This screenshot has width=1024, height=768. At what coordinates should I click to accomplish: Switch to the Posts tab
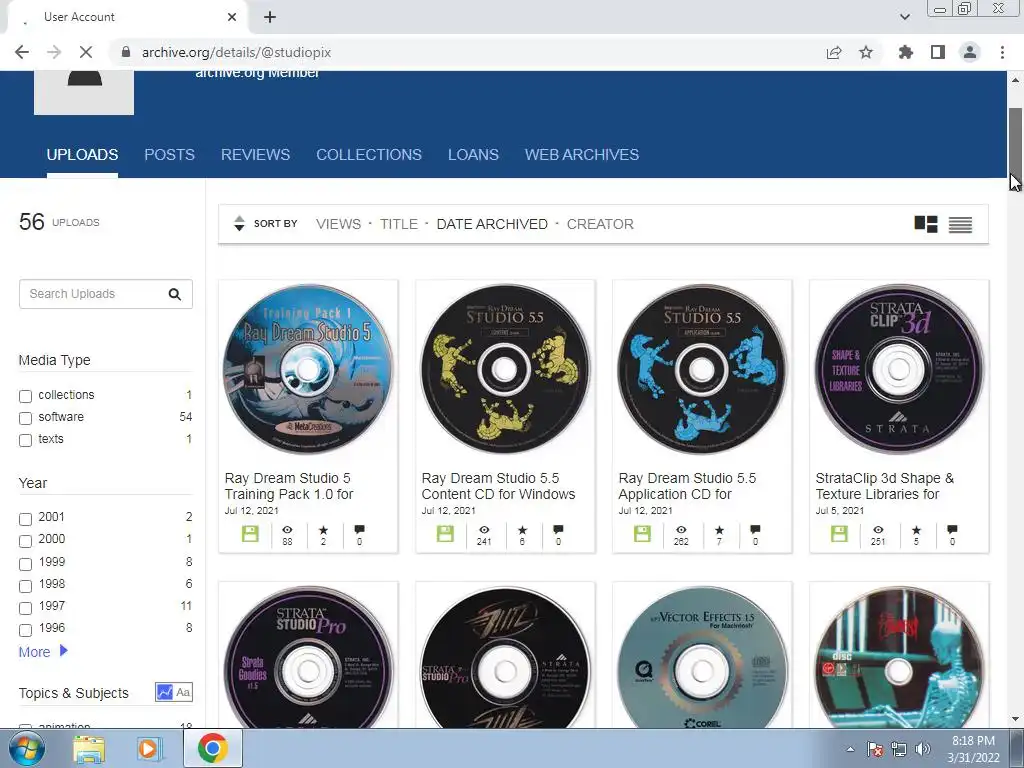click(169, 155)
